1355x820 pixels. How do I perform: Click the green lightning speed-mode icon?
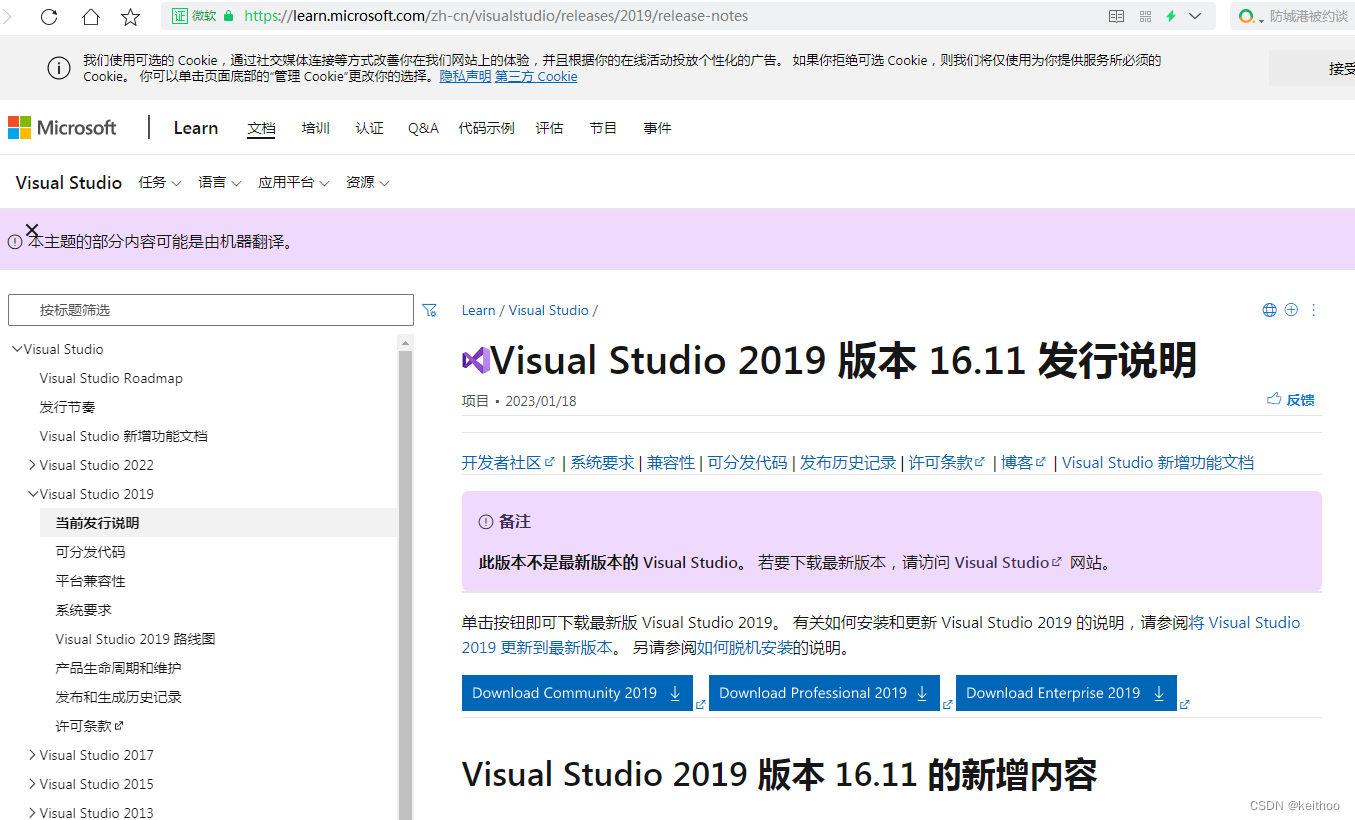click(1170, 16)
